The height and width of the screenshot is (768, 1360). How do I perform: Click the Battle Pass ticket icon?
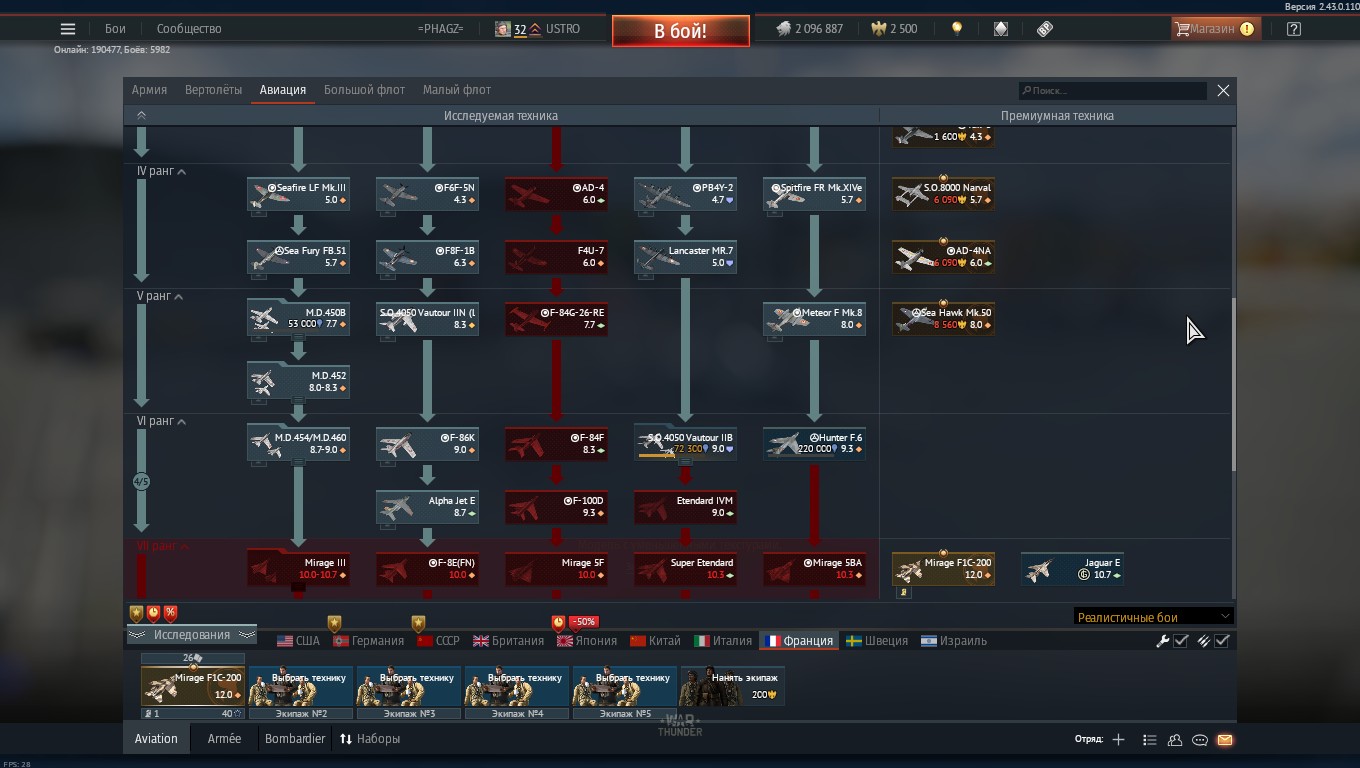coord(1045,29)
